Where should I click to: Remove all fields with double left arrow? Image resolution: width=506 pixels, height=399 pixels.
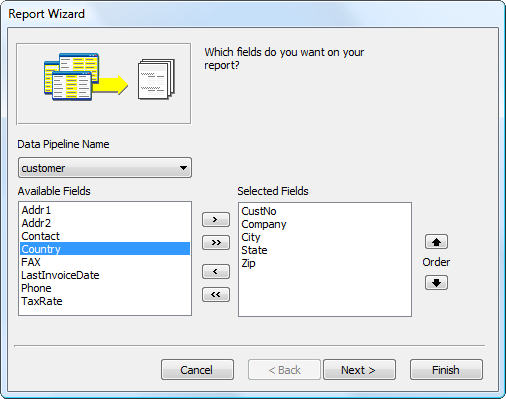click(216, 294)
